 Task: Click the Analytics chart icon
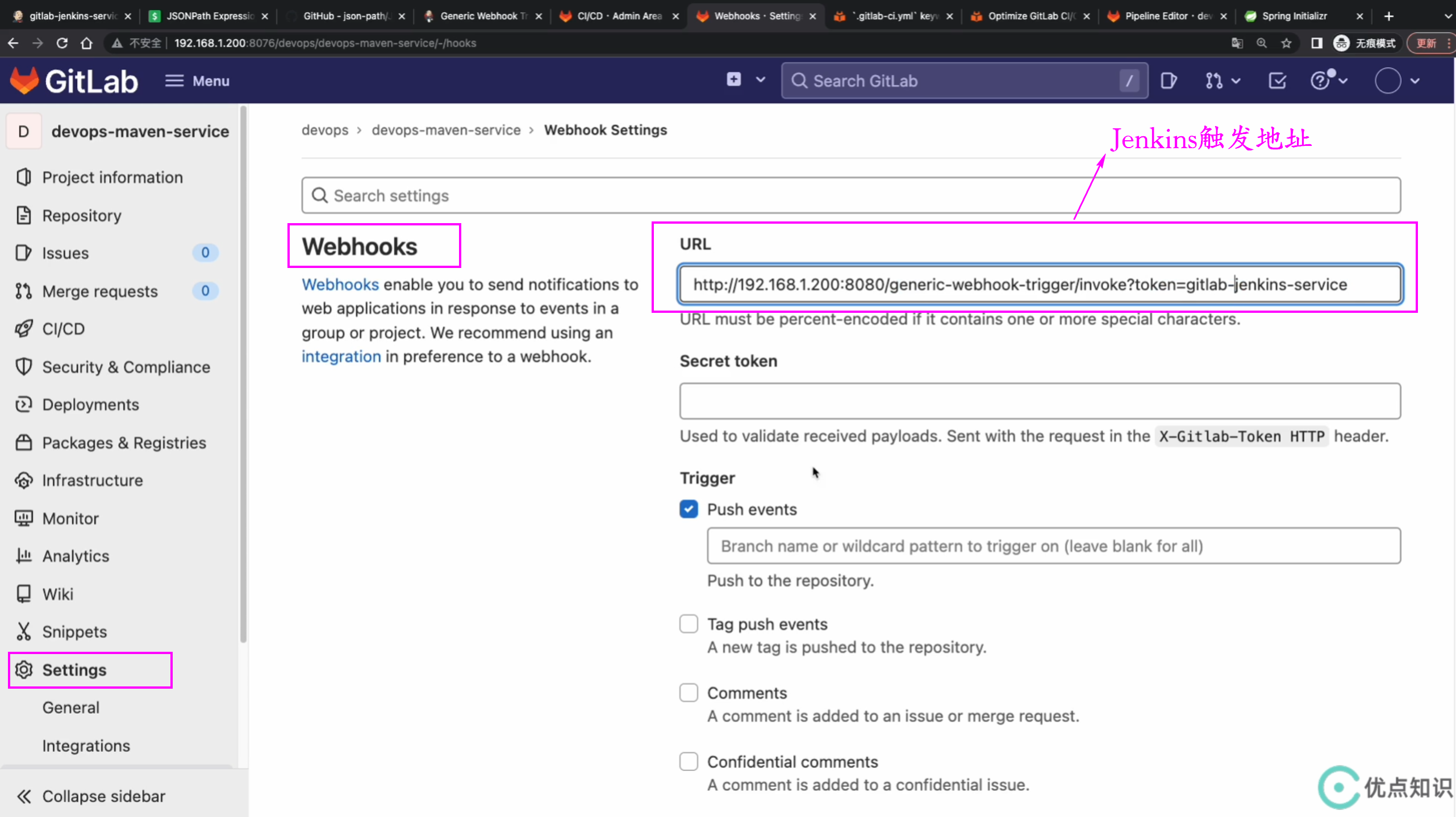tap(23, 556)
